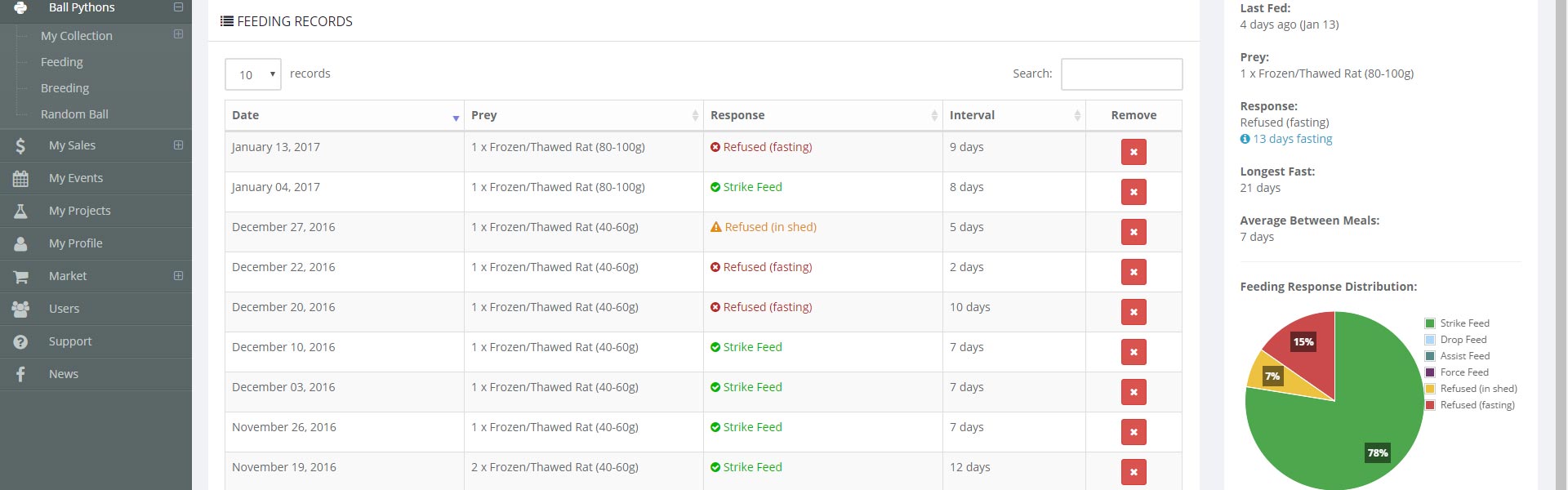Click the Support question mark icon

[20, 341]
